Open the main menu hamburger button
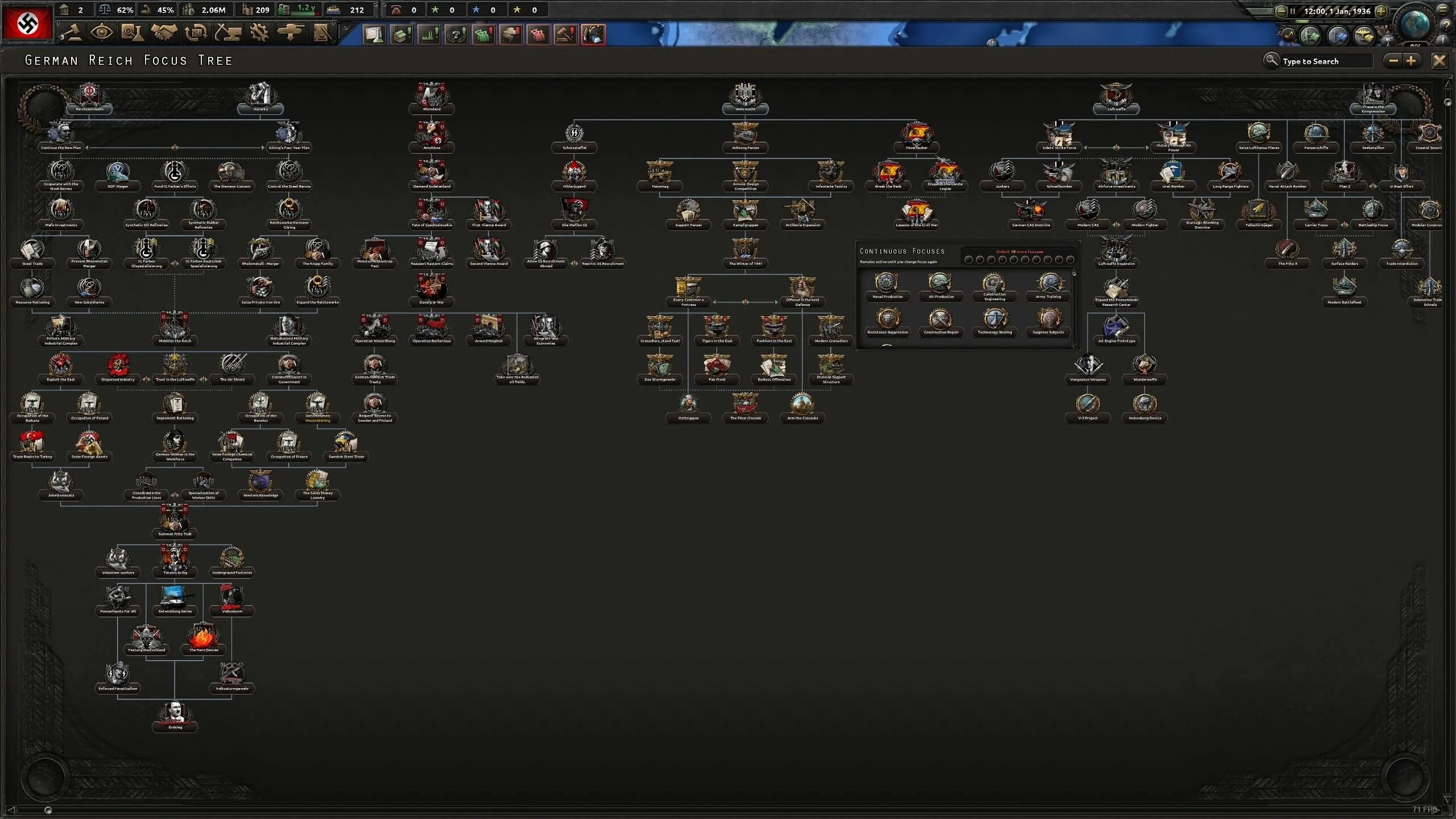The image size is (1456, 819). [1443, 10]
